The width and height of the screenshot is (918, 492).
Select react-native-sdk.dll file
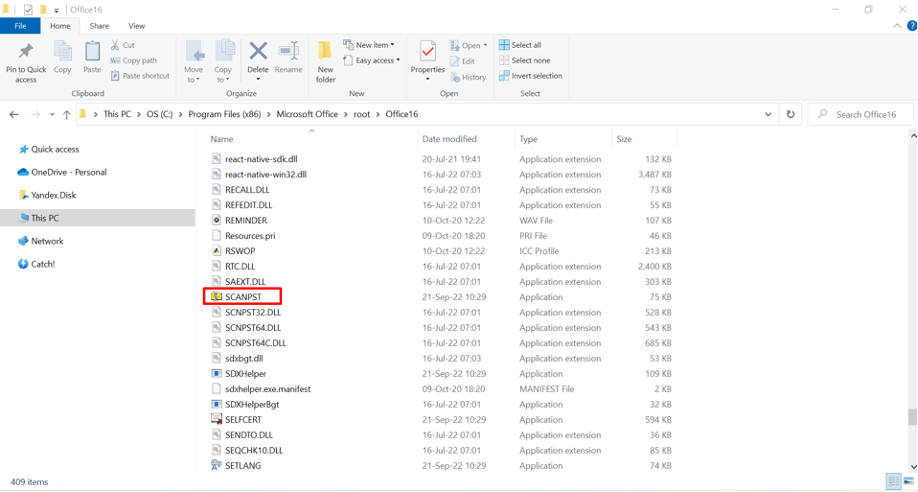click(x=261, y=159)
